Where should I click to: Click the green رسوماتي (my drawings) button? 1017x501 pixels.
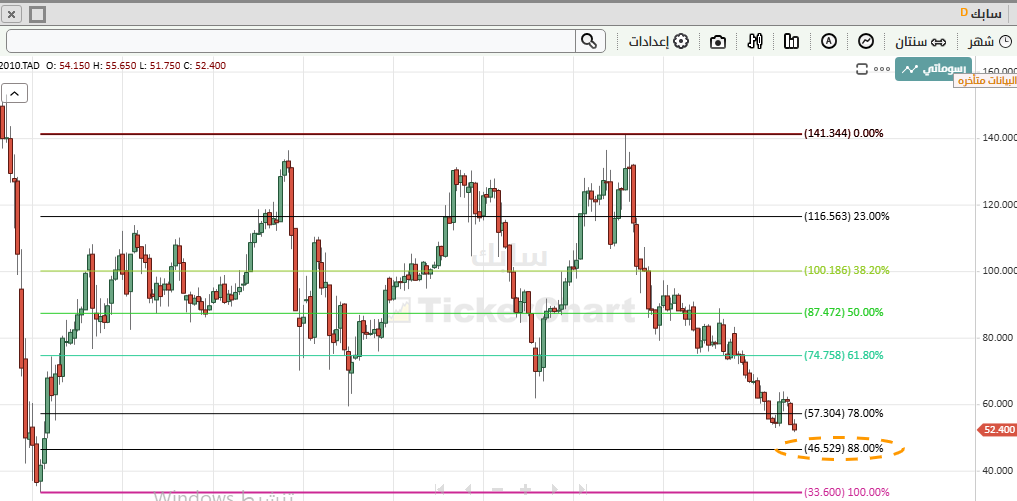pos(932,69)
